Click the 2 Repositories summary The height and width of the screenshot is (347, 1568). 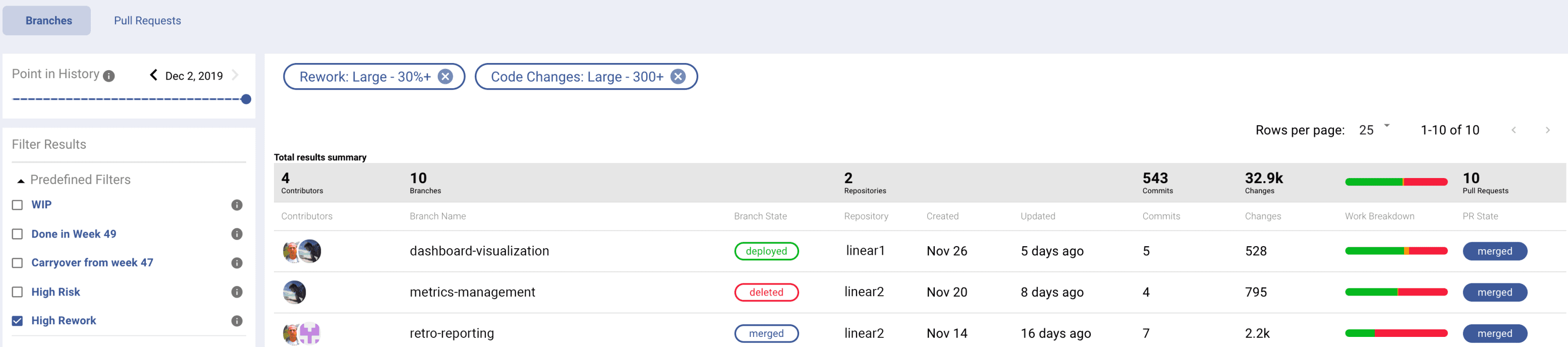click(x=865, y=183)
